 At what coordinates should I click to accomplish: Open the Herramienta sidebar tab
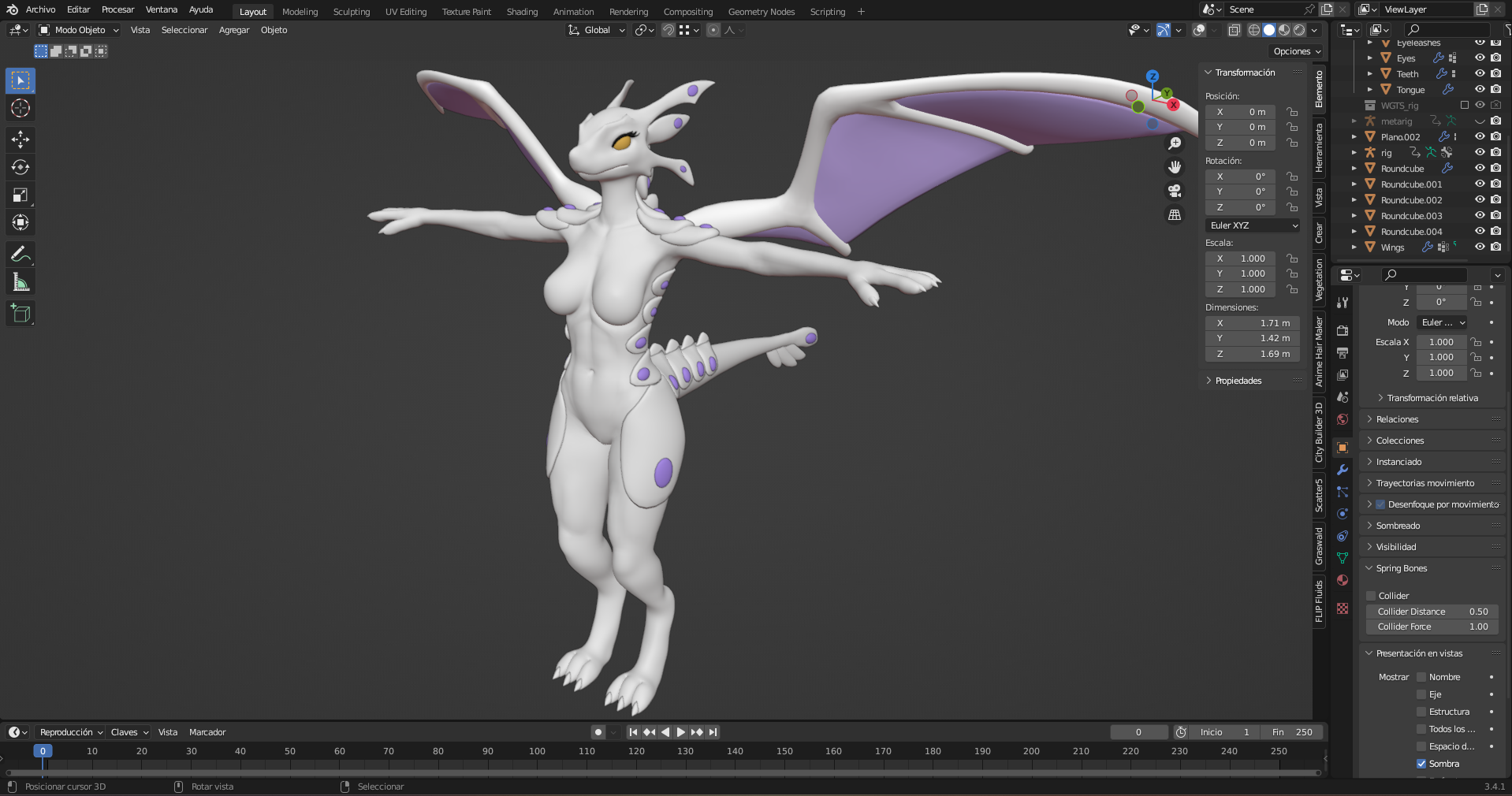tap(1319, 147)
